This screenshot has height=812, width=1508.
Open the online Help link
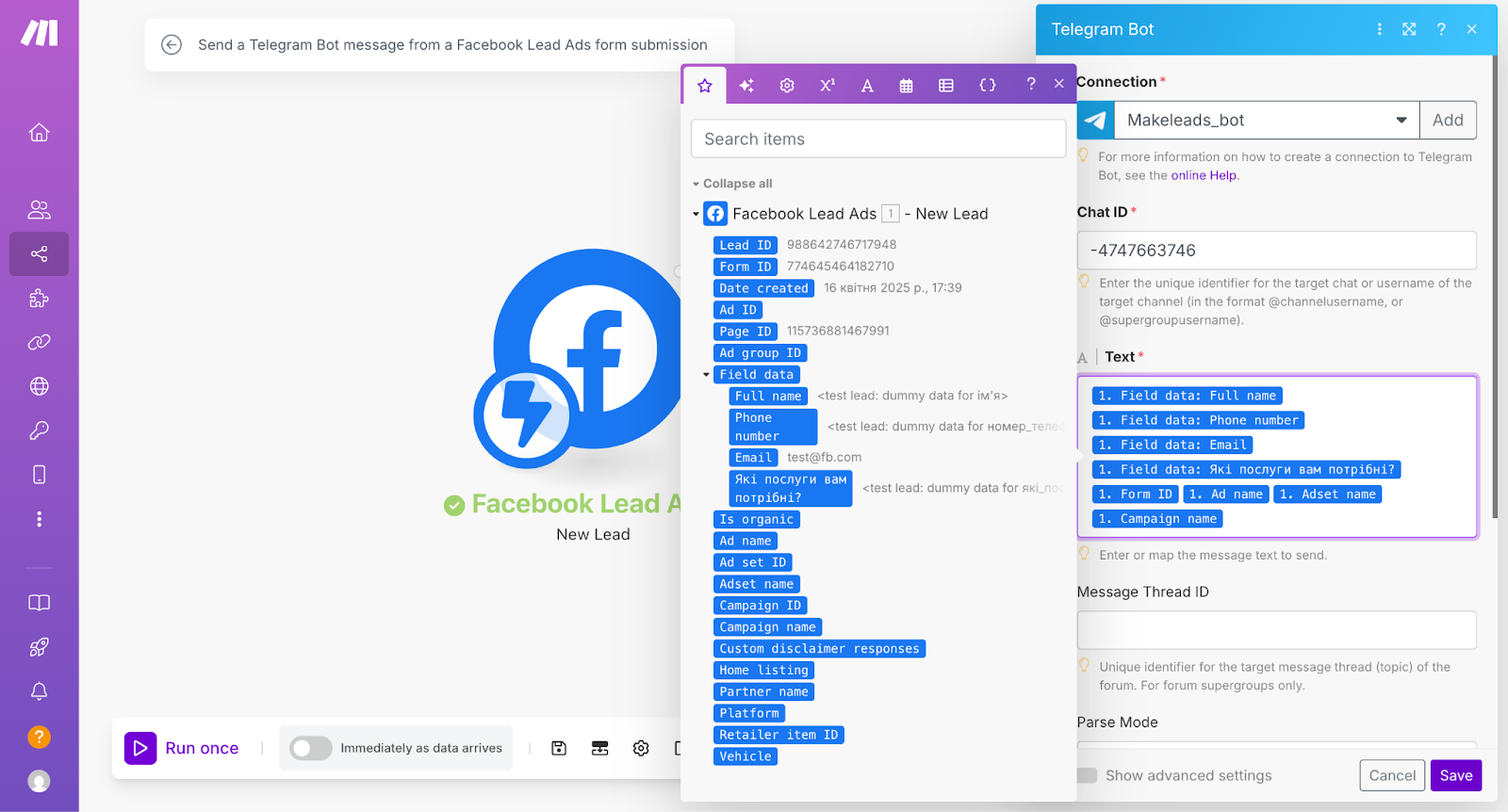[x=1204, y=175]
